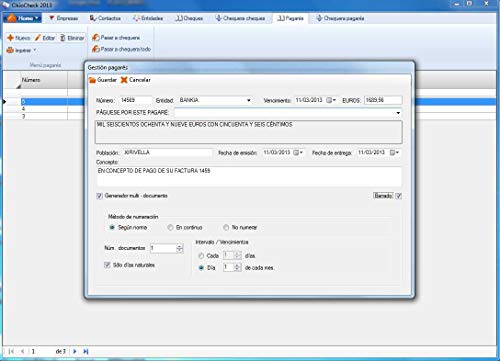
Task: Select the En continuo radio button
Action: tap(170, 227)
